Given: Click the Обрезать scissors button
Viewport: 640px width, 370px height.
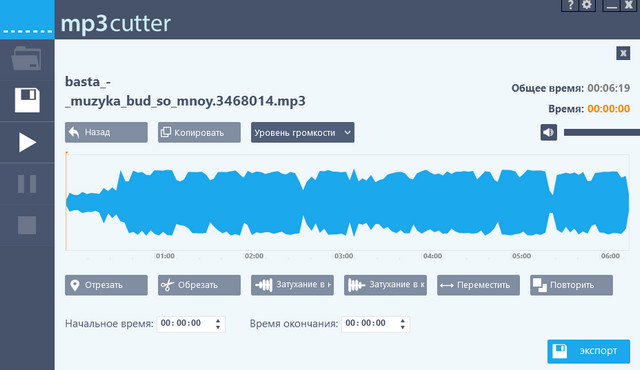Looking at the screenshot, I should (199, 285).
